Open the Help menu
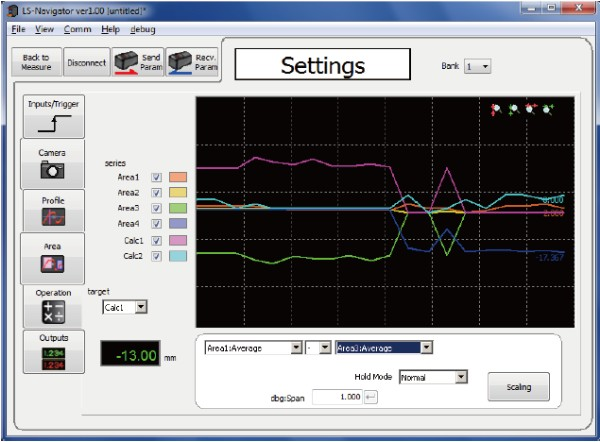Viewport: 600px width, 442px height. [x=111, y=29]
